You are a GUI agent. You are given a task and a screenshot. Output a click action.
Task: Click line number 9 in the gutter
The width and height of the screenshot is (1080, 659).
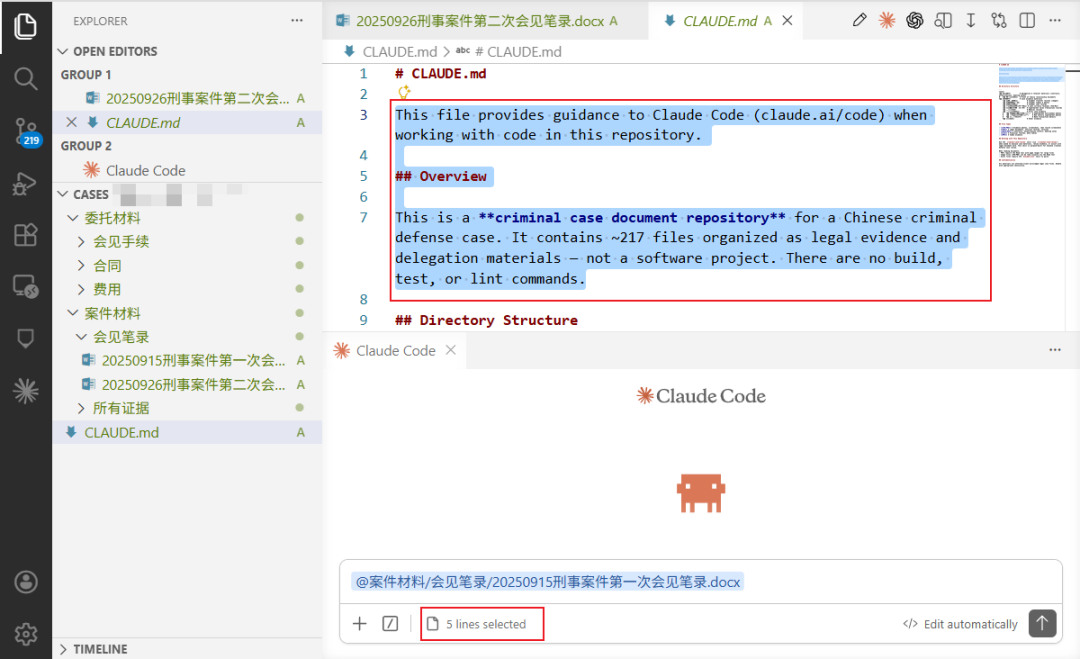pos(363,320)
